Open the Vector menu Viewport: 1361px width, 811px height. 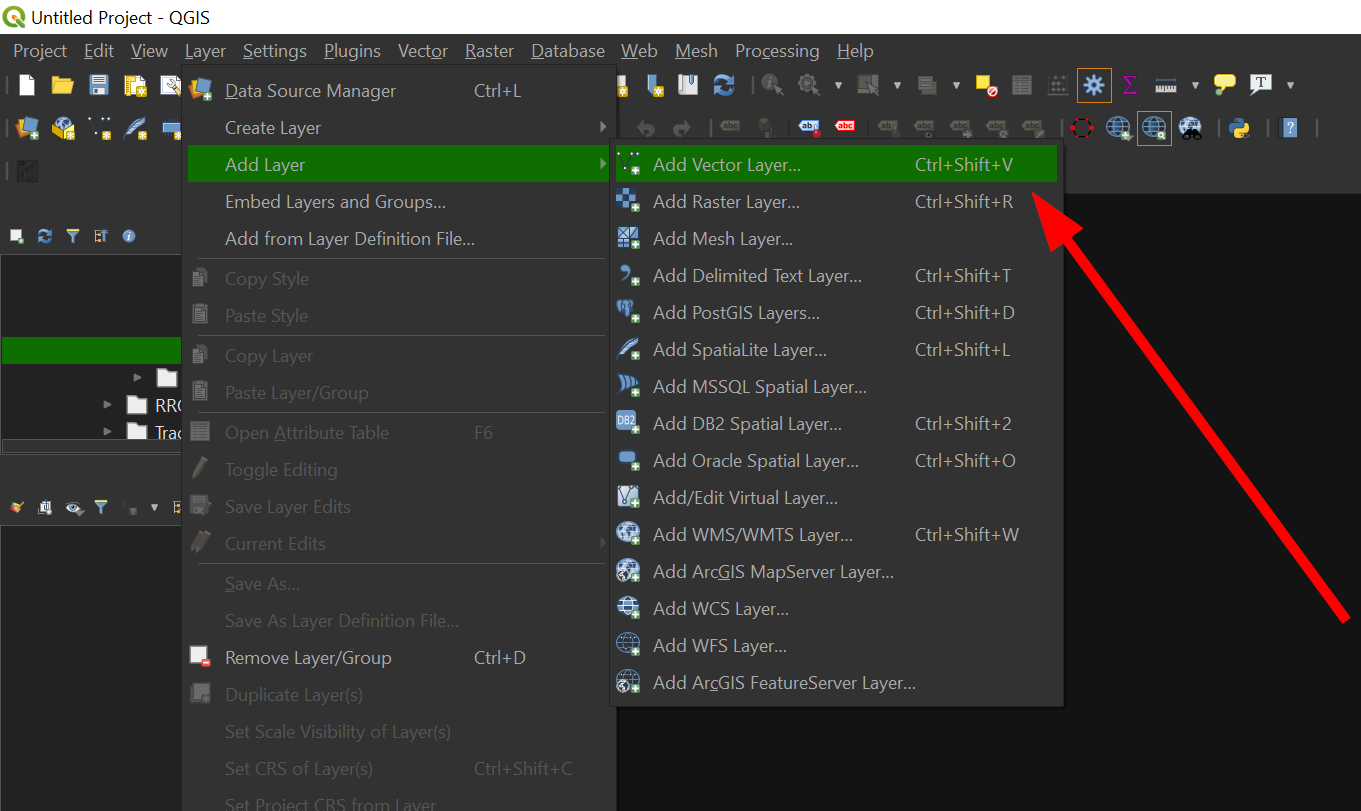point(423,51)
